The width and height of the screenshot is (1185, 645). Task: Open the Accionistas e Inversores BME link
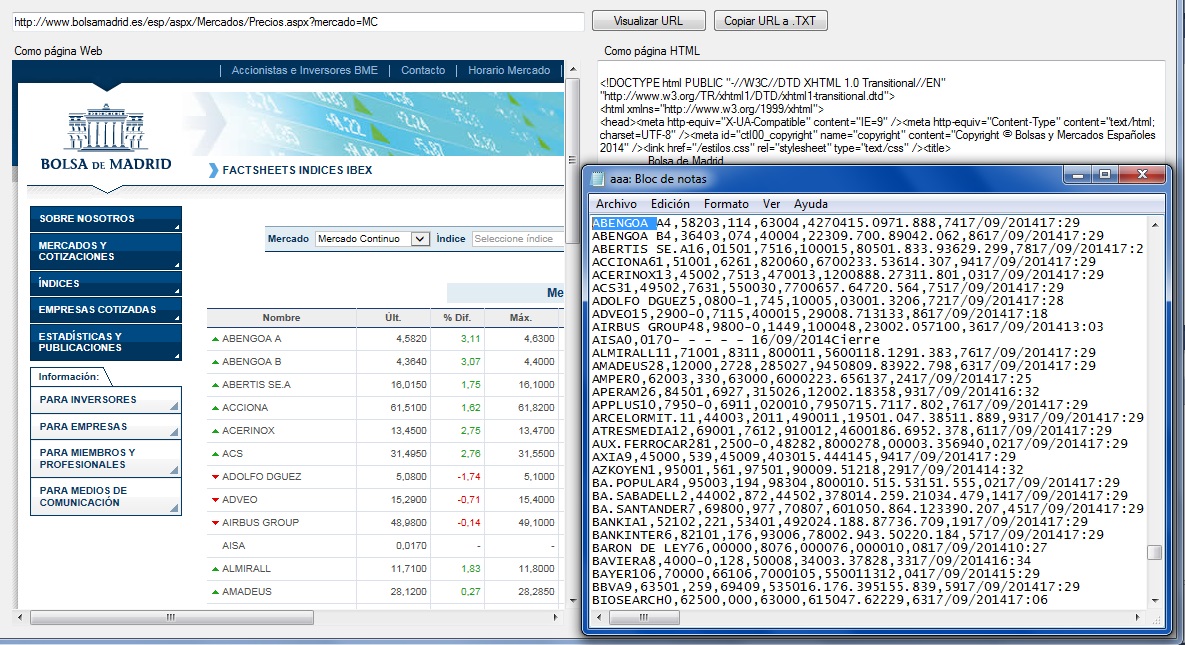[305, 70]
